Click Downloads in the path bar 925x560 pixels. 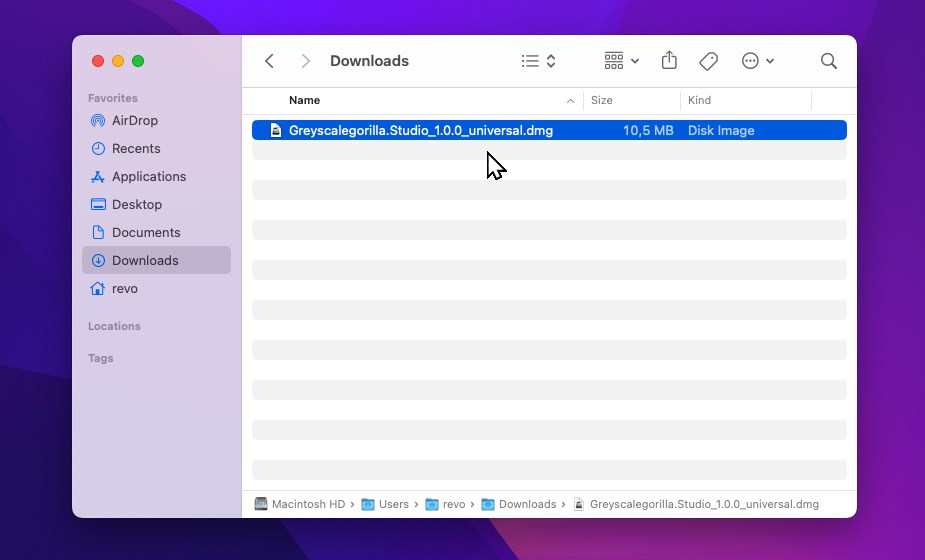coord(527,505)
